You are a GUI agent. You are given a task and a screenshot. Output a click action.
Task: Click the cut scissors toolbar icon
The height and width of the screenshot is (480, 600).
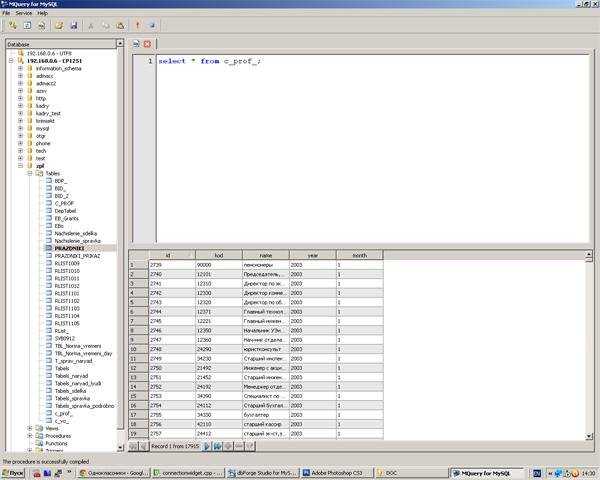(x=91, y=26)
